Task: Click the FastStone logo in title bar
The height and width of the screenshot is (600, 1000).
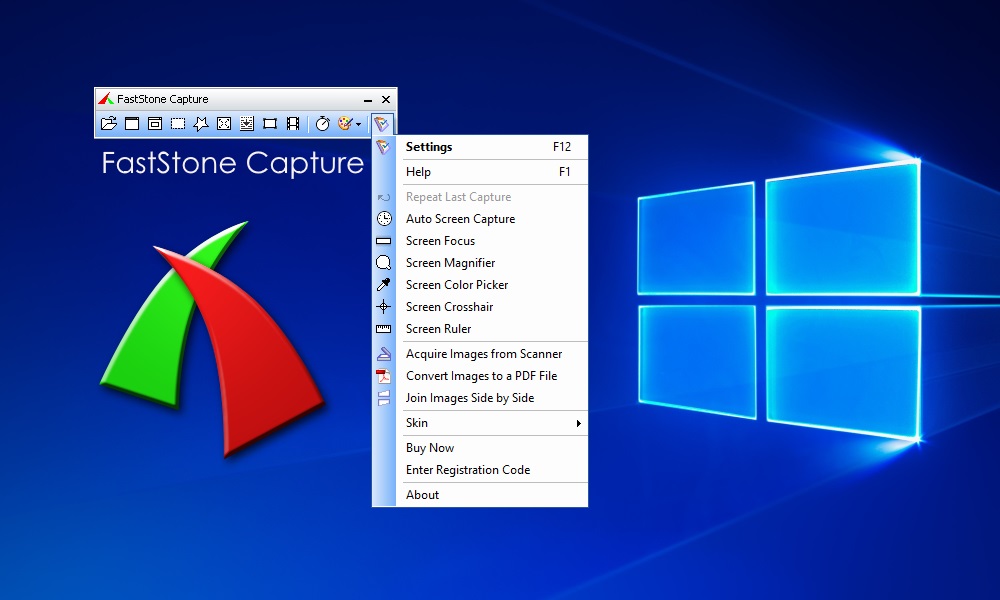Action: 106,99
